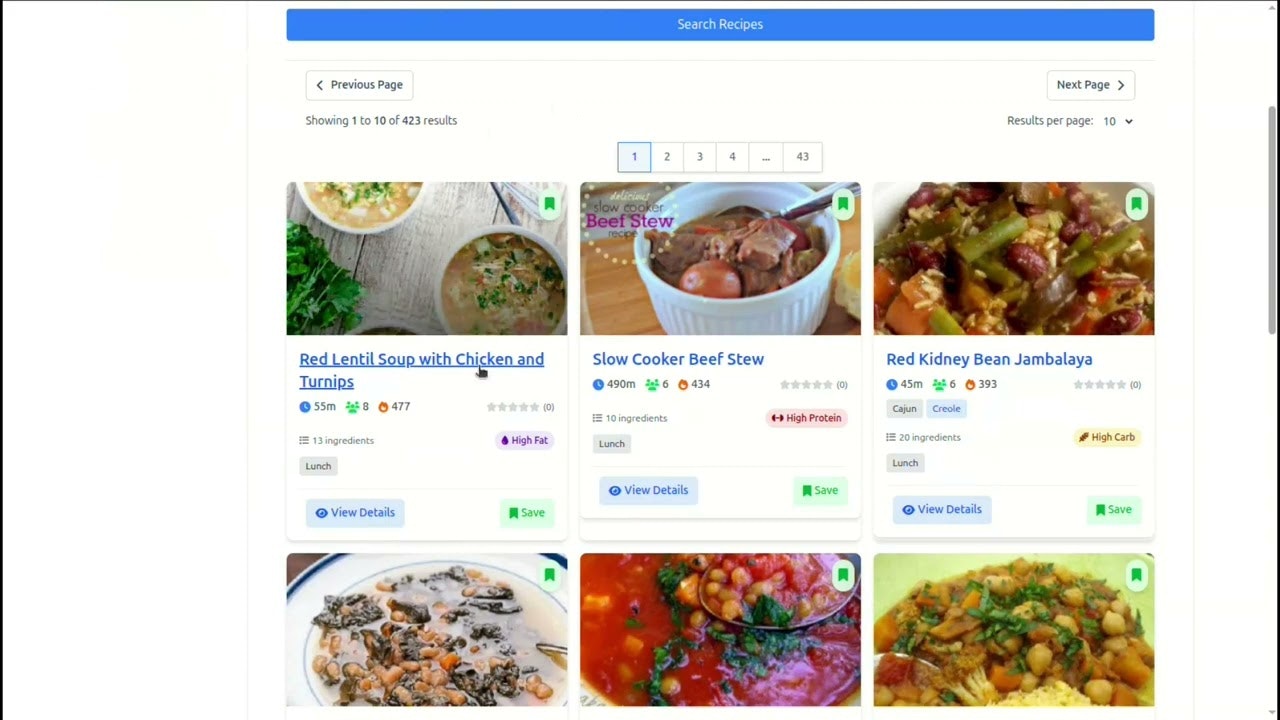Click the ellipsis in pagination to expand pages
The width and height of the screenshot is (1280, 720).
point(766,156)
